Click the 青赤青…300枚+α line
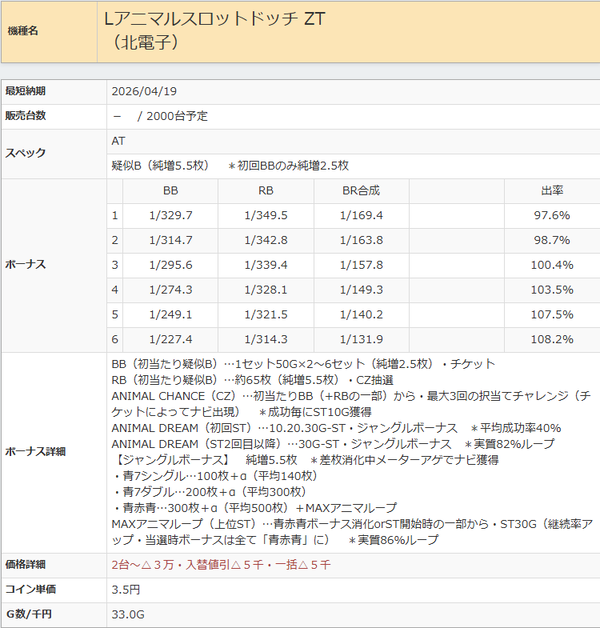This screenshot has width=600, height=628. point(254,508)
